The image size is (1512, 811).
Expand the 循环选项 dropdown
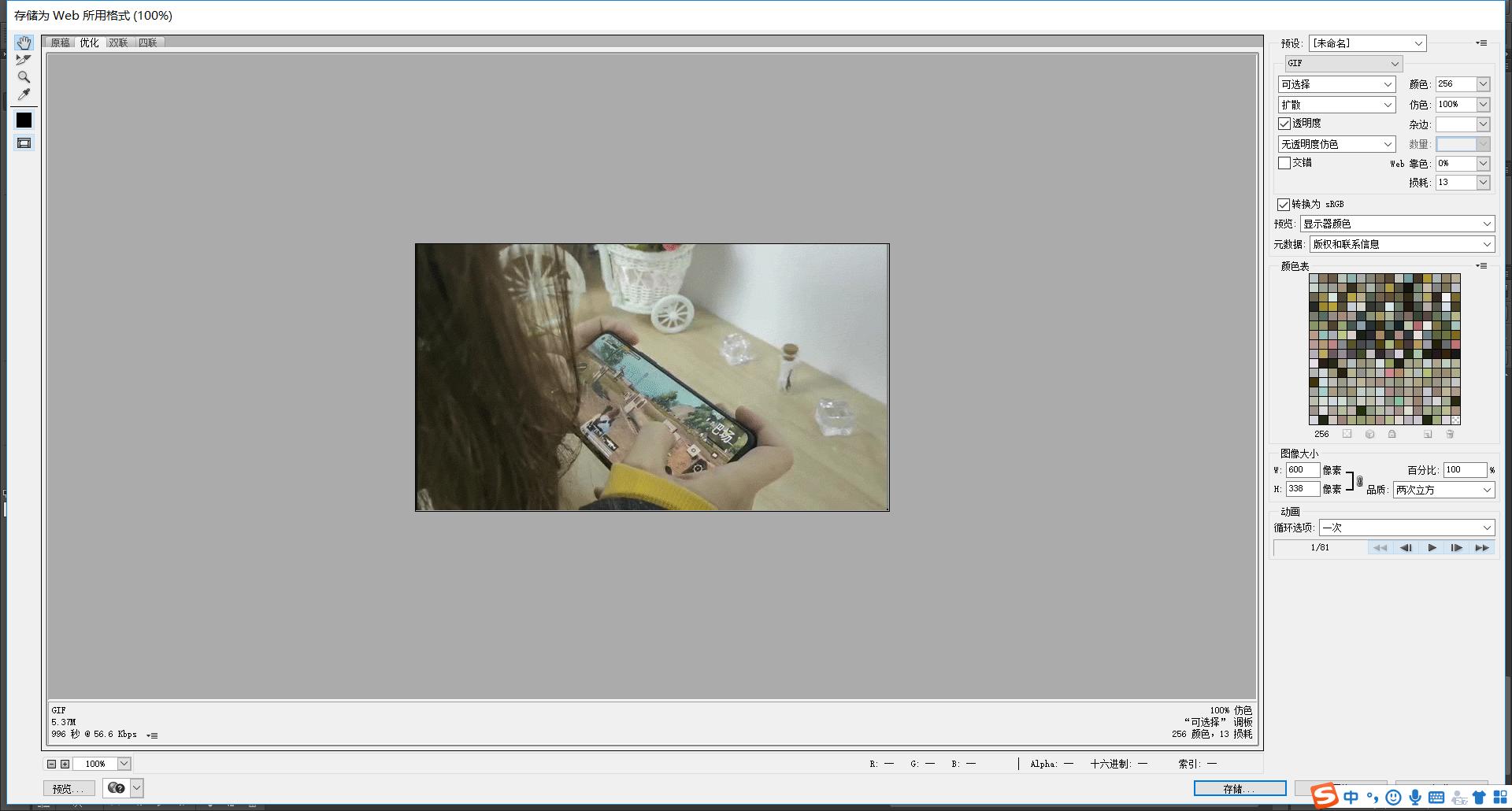click(1406, 528)
